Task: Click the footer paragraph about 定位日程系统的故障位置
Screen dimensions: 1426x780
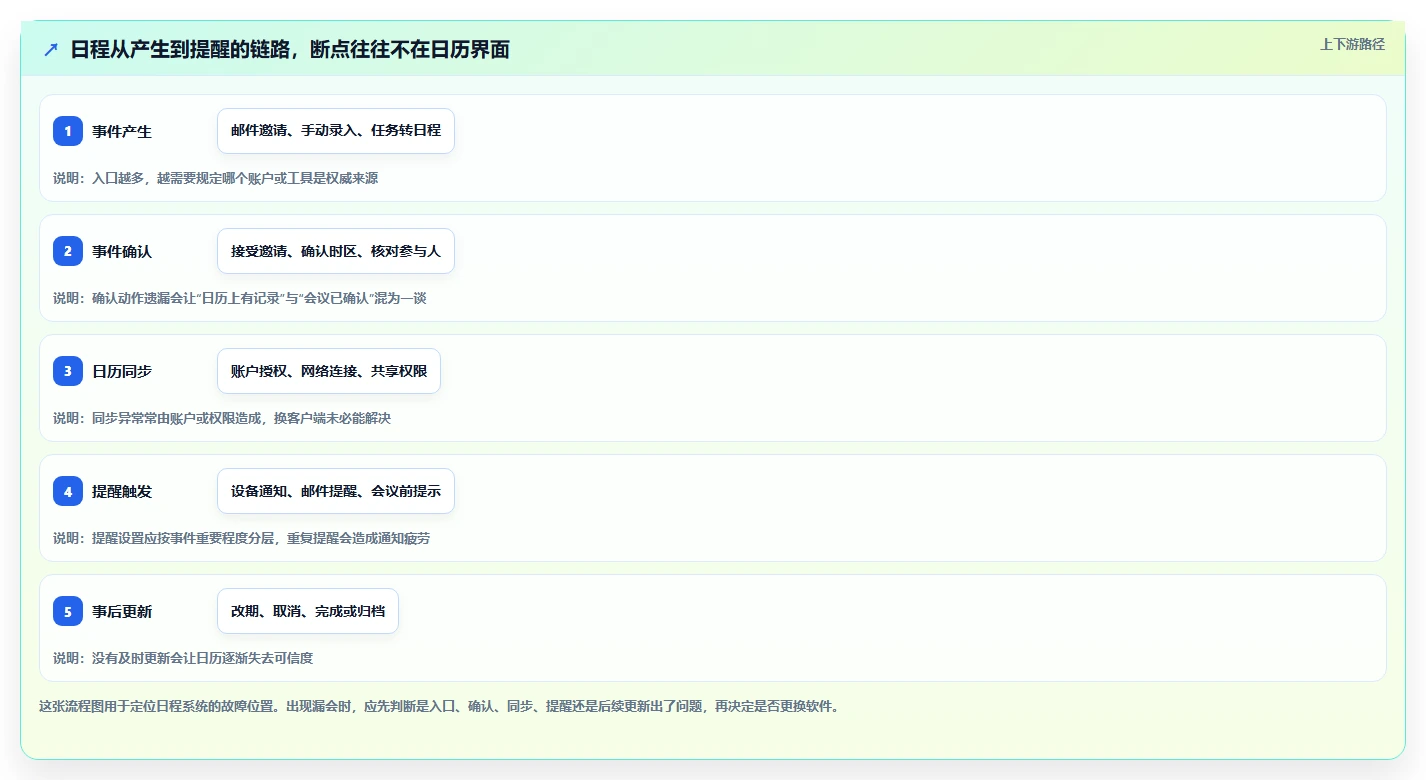Action: pyautogui.click(x=441, y=706)
